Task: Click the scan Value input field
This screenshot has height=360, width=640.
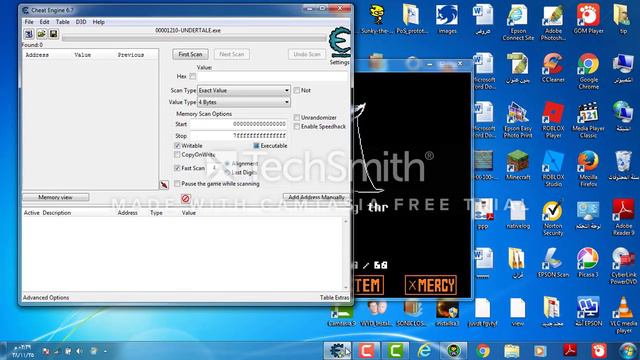Action: 272,76
